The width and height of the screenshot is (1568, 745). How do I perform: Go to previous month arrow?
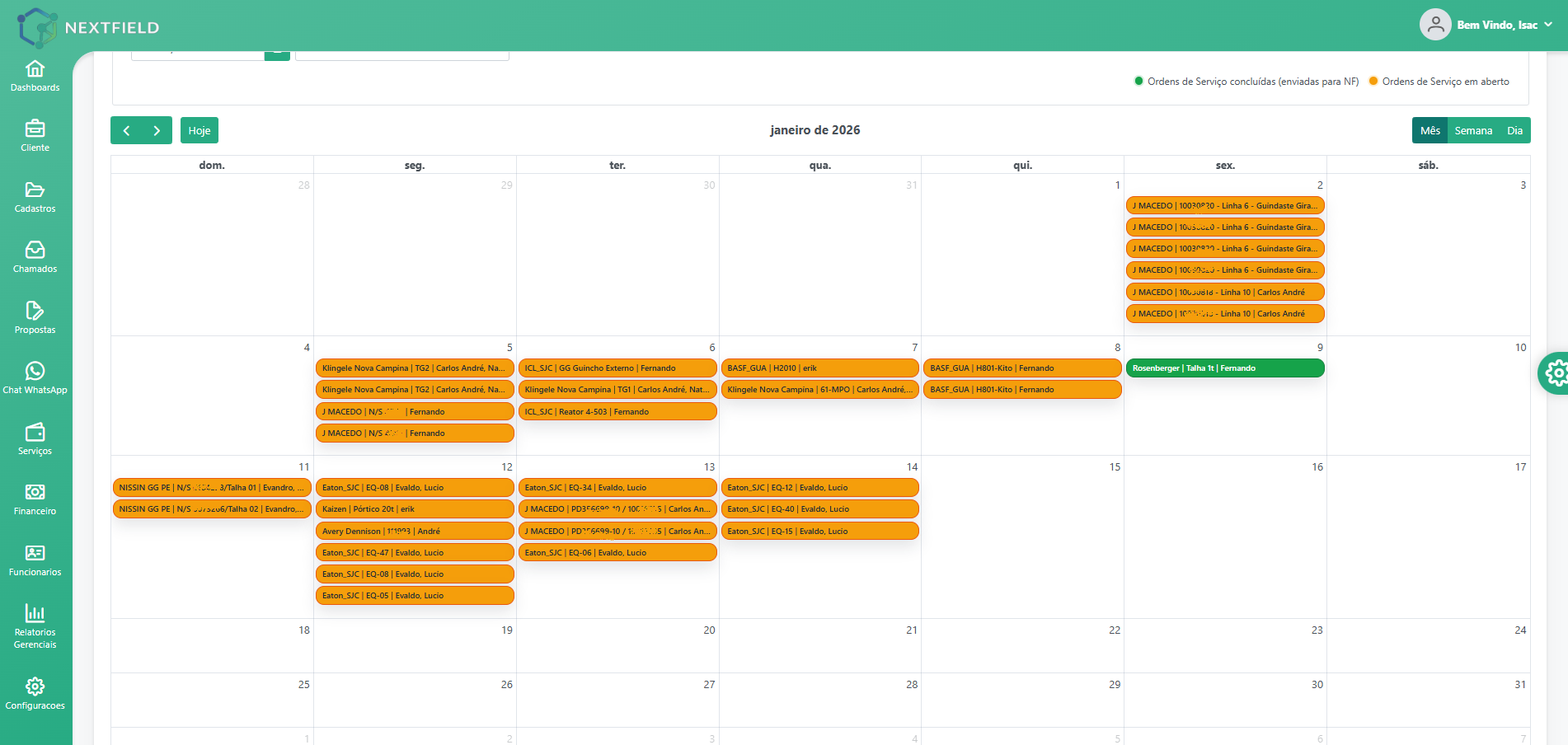tap(126, 130)
